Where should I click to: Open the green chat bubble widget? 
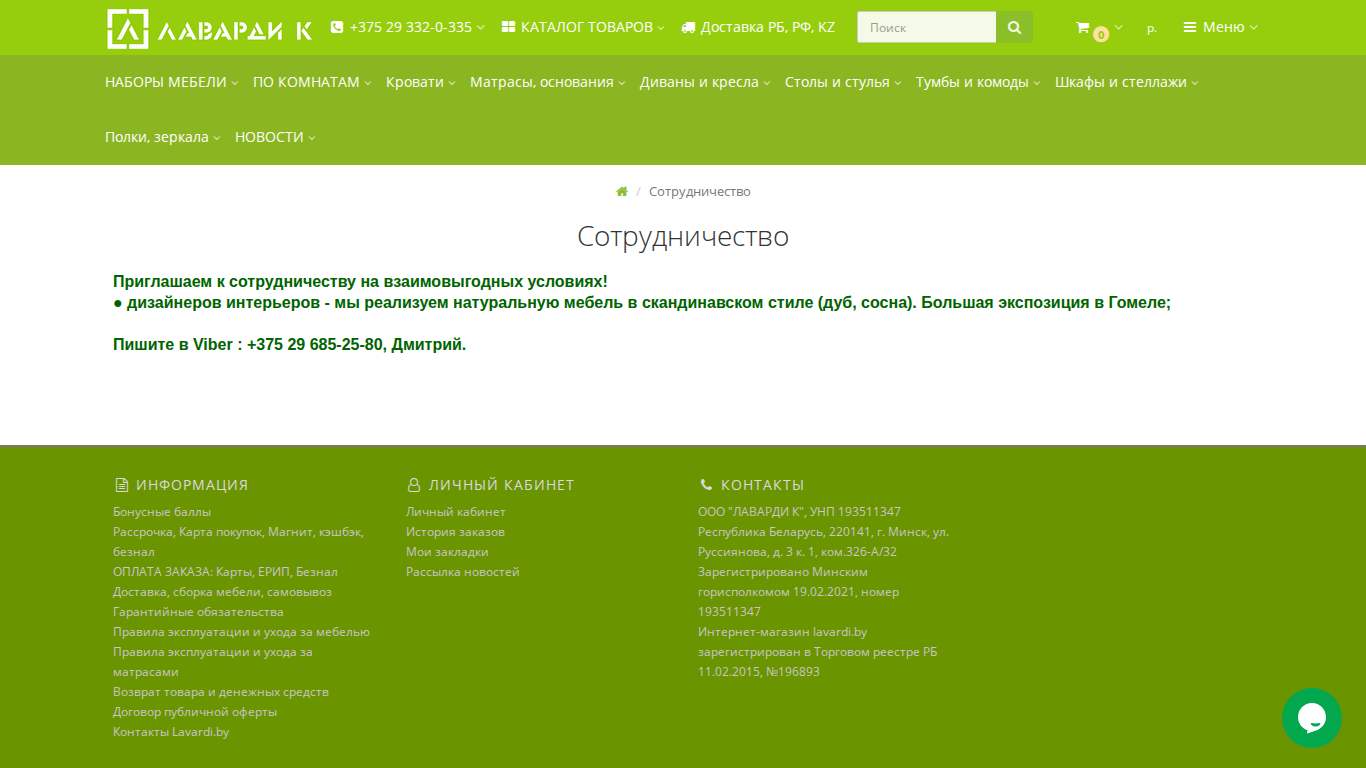point(1312,718)
